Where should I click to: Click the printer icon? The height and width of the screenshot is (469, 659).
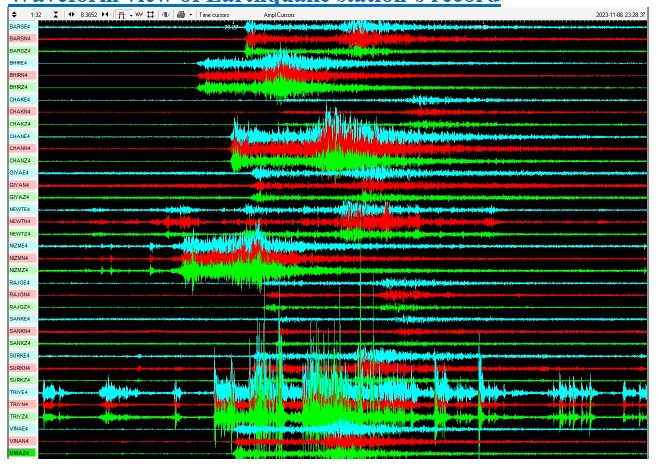pos(181,15)
